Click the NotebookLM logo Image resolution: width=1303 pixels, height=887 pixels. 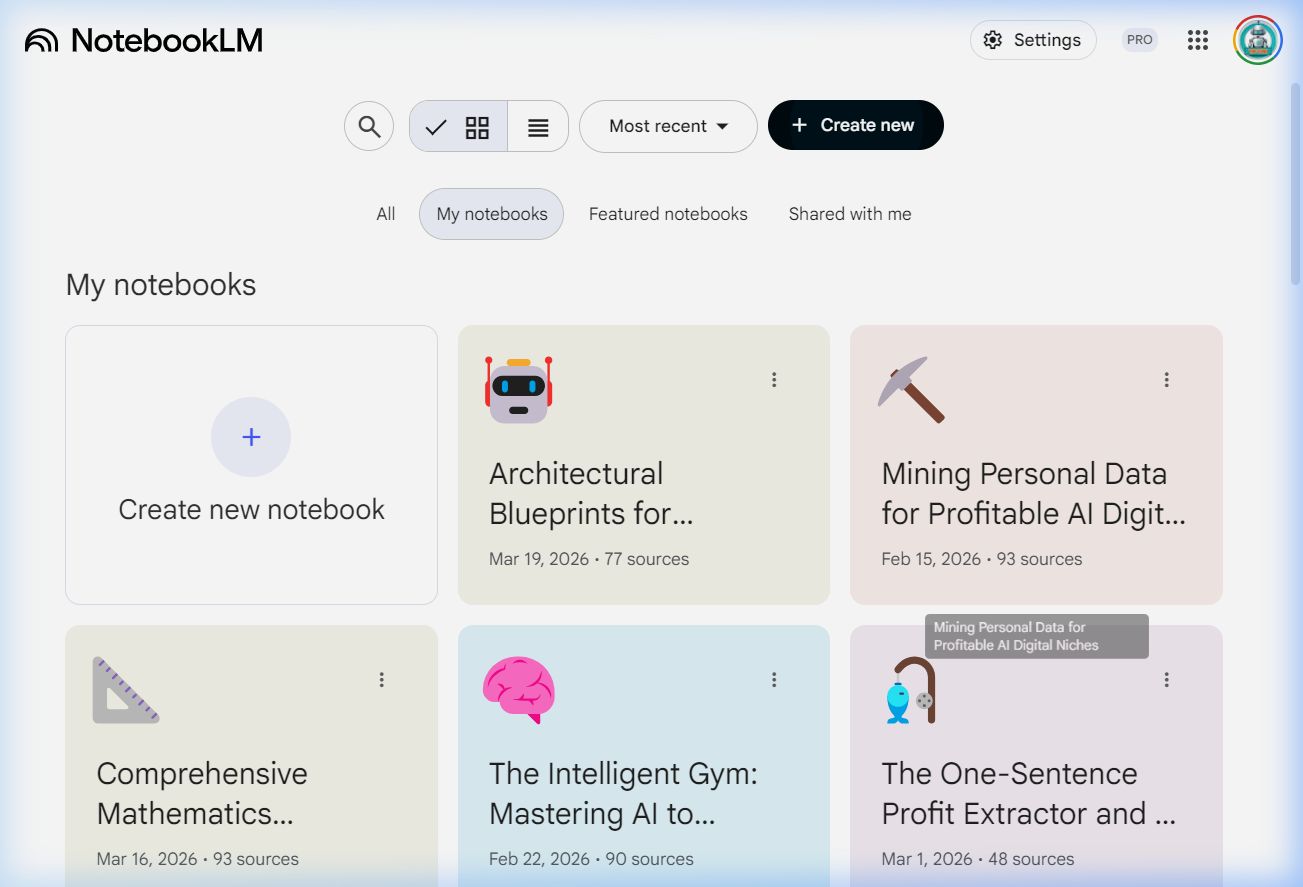pyautogui.click(x=144, y=40)
